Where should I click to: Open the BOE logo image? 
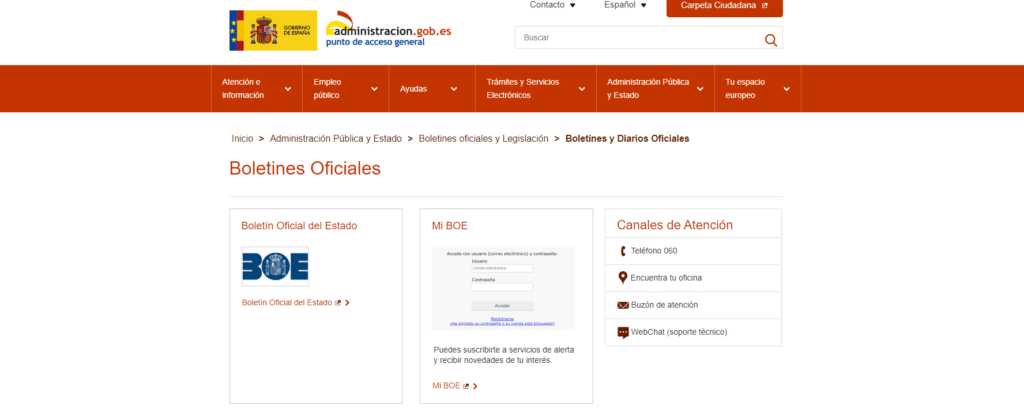pos(275,266)
